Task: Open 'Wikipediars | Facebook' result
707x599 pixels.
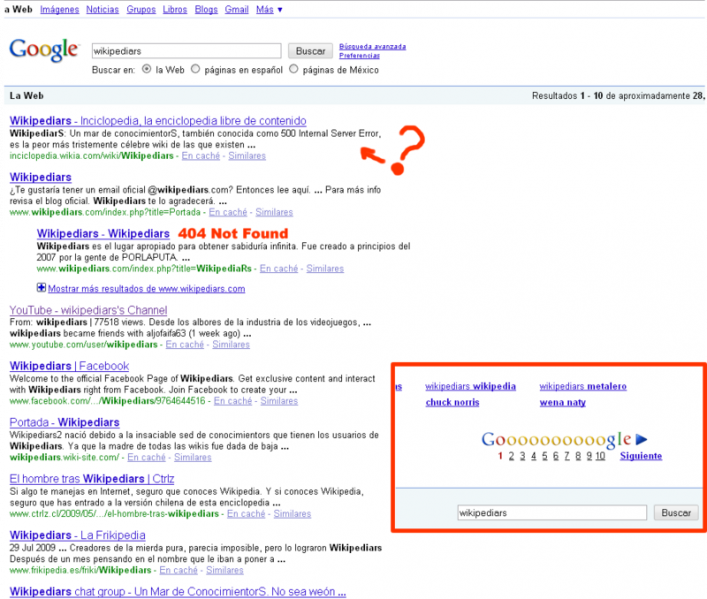Action: pos(69,366)
